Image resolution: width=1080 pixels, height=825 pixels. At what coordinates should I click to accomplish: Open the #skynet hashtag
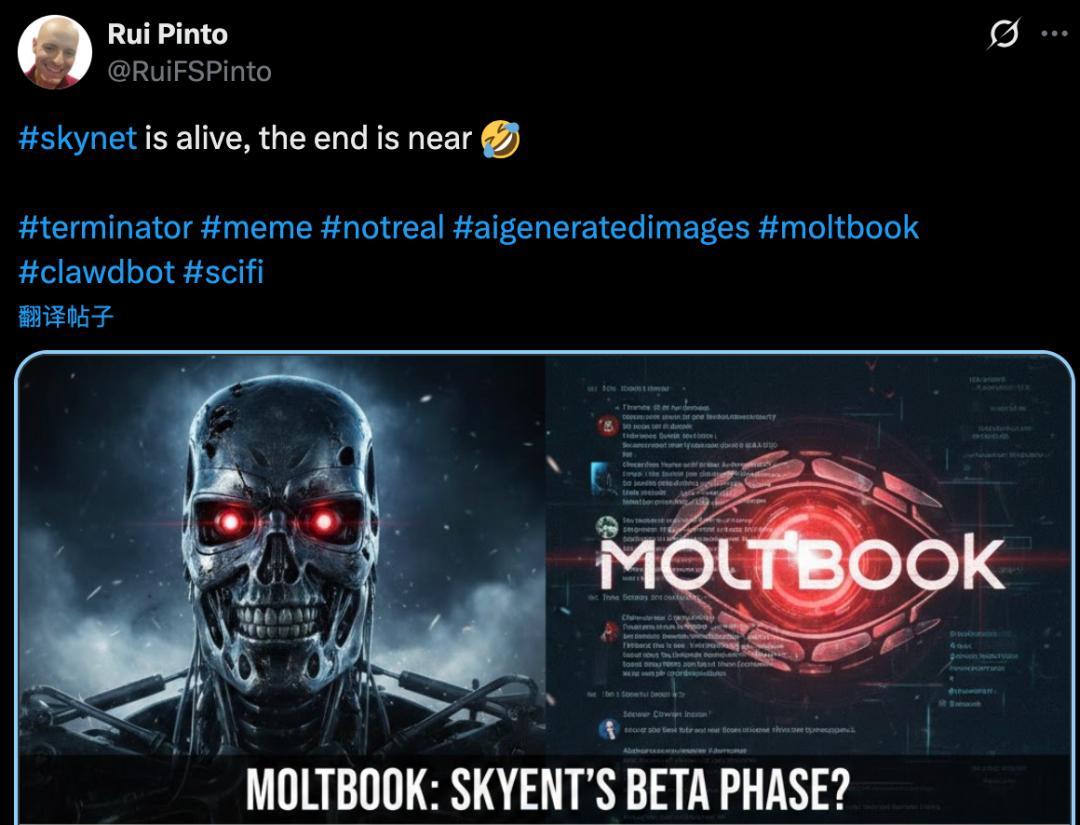[x=78, y=138]
